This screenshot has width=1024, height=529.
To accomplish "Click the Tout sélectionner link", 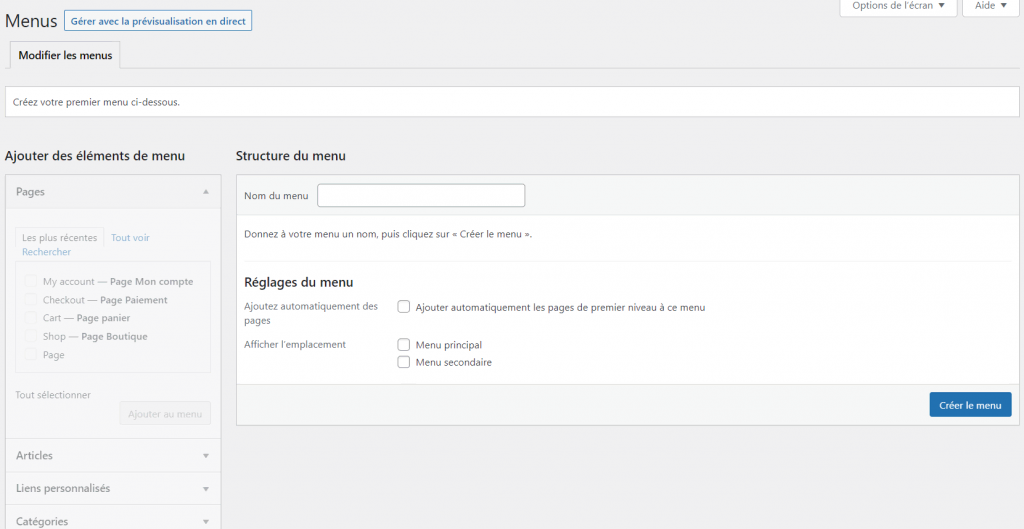I will pyautogui.click(x=53, y=395).
